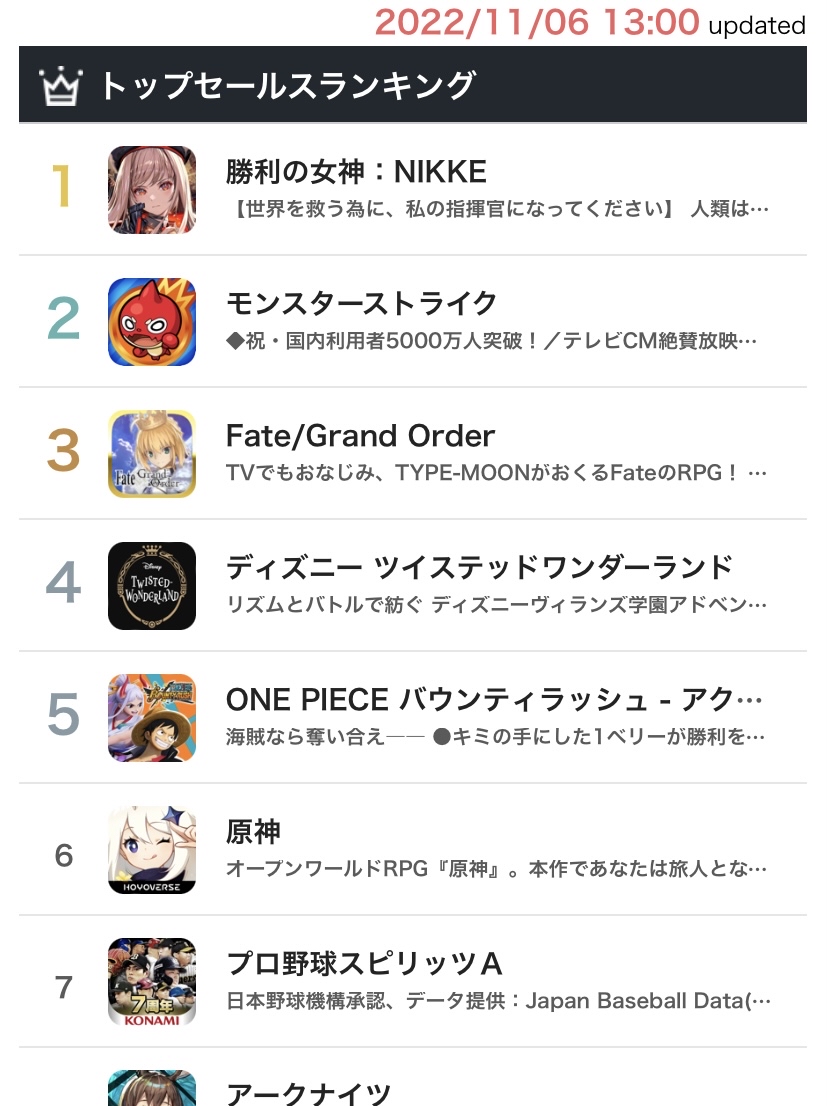Viewport: 827px width, 1106px height.
Task: Click the Fate/Grand Order title text
Action: (x=360, y=436)
